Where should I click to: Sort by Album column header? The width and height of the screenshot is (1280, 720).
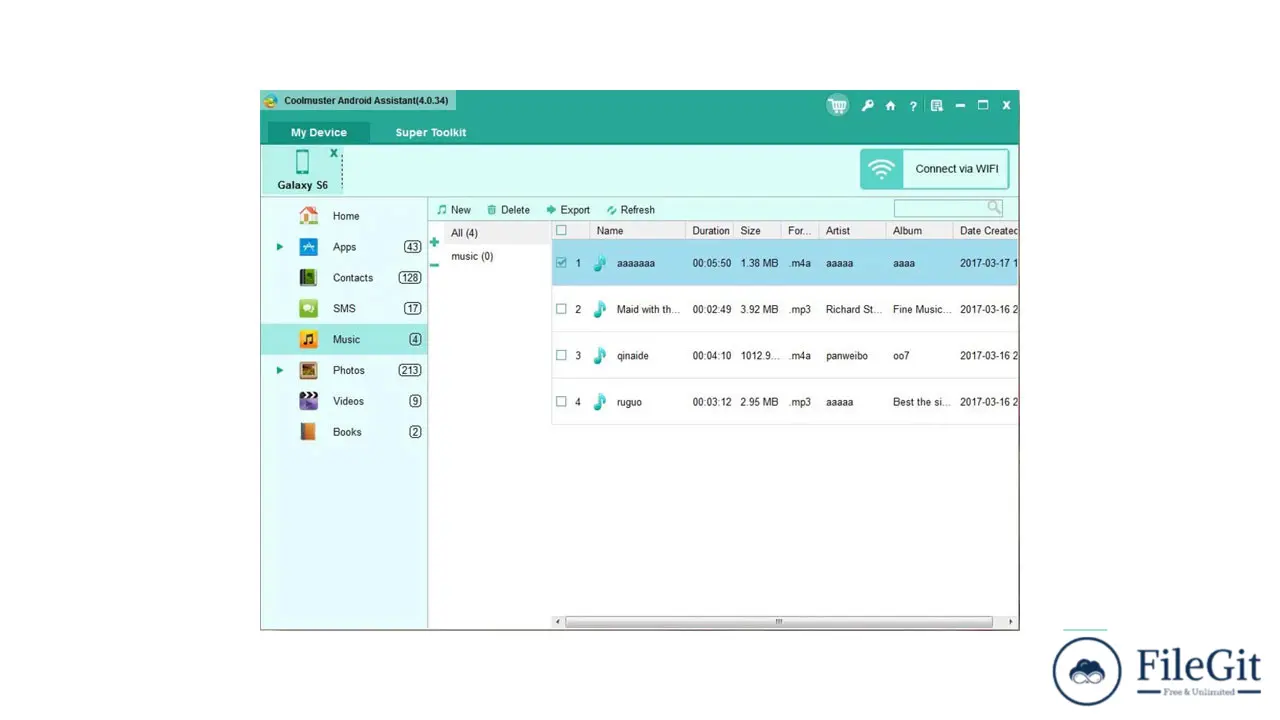[x=919, y=231]
